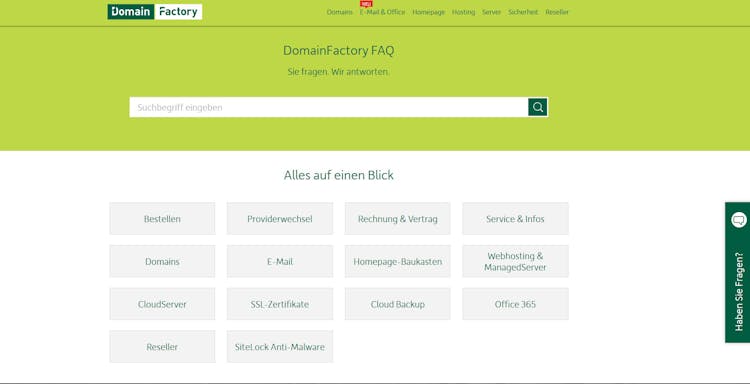Open the Hosting navigation menu
Image resolution: width=750 pixels, height=384 pixels.
463,12
